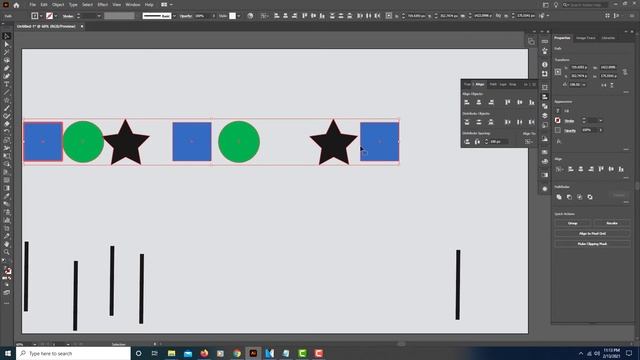Click Horizontal Distribute Space icon
The image size is (640, 360).
pyautogui.click(x=477, y=142)
